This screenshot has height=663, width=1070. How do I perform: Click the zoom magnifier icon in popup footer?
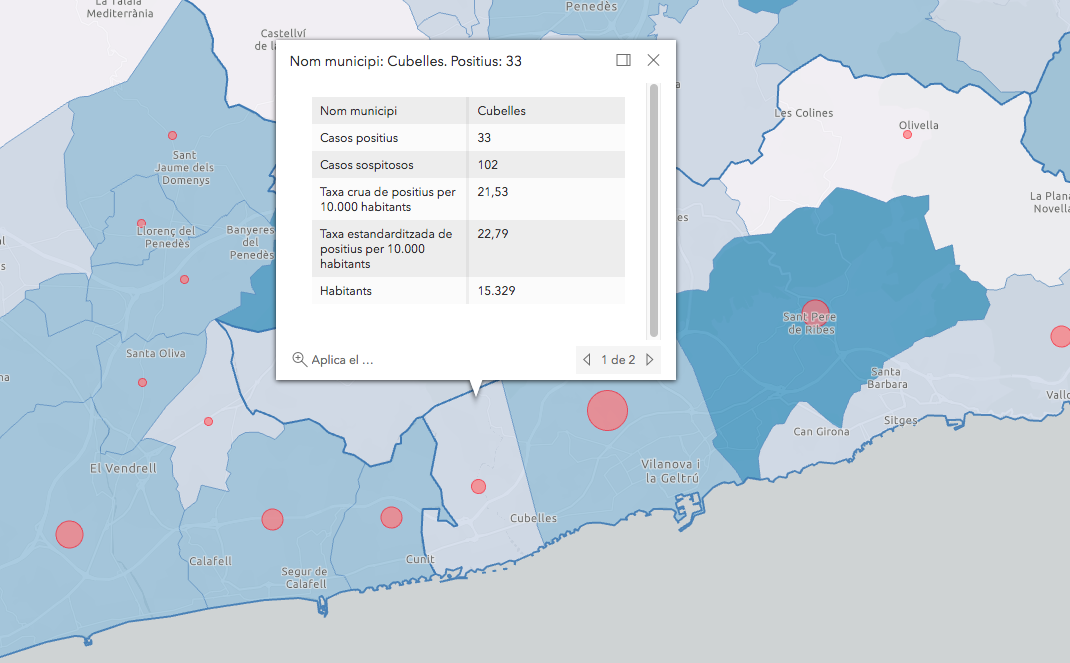click(x=299, y=359)
